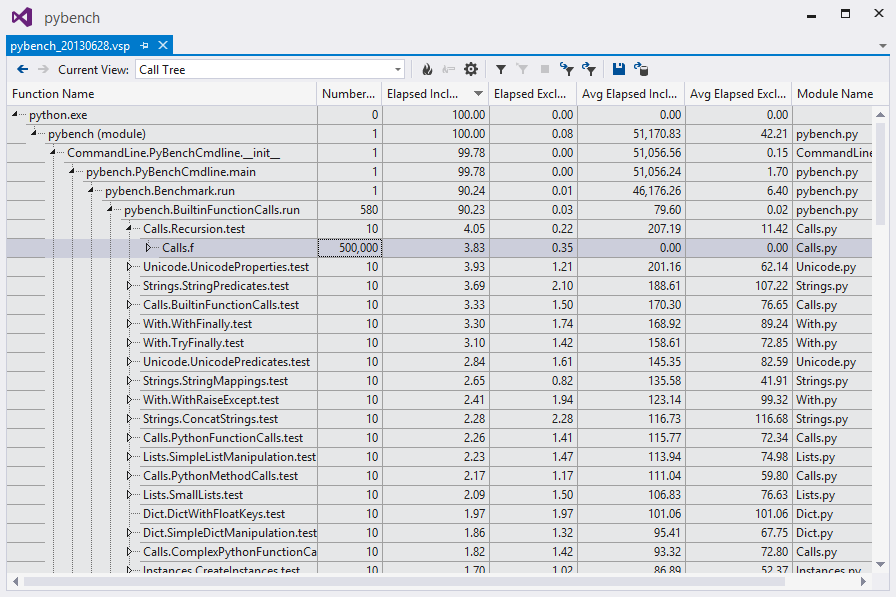896x597 pixels.
Task: Expand Calls.BuiltinFunctionCalls.test node
Action: [129, 304]
